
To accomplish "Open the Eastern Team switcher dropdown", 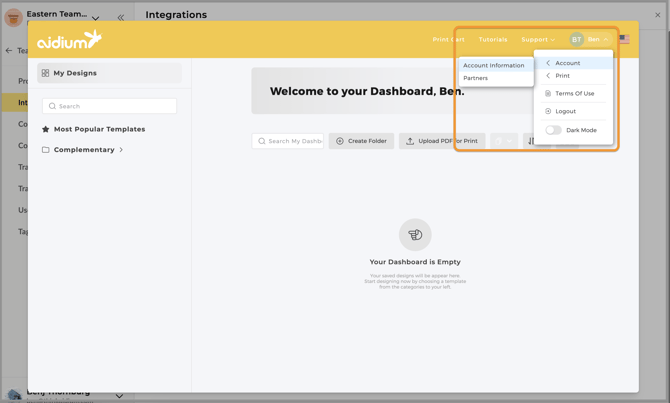I will [96, 17].
